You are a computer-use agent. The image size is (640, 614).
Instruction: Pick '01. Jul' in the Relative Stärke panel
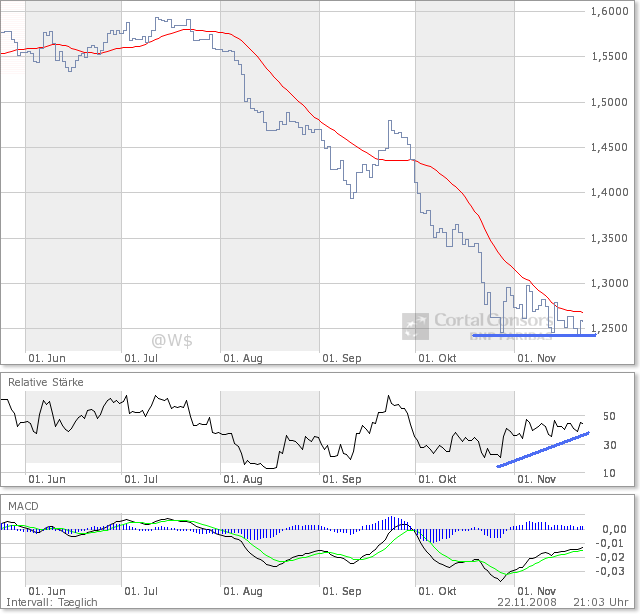(x=141, y=479)
